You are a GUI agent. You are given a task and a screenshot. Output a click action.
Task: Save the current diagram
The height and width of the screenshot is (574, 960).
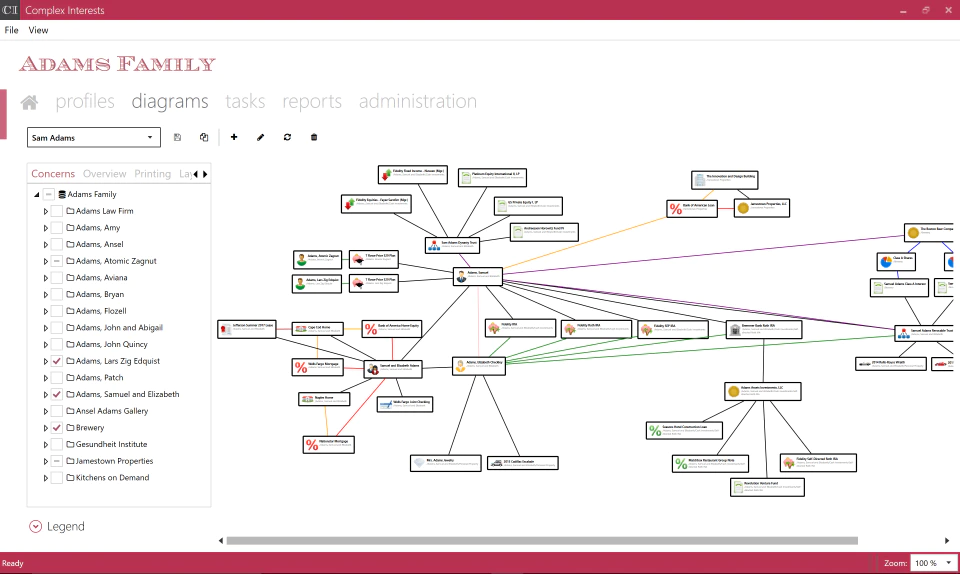pyautogui.click(x=178, y=137)
